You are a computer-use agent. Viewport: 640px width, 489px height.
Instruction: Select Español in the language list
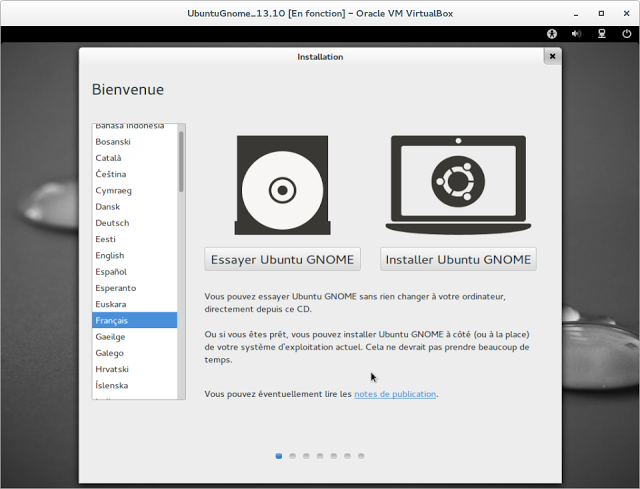135,272
